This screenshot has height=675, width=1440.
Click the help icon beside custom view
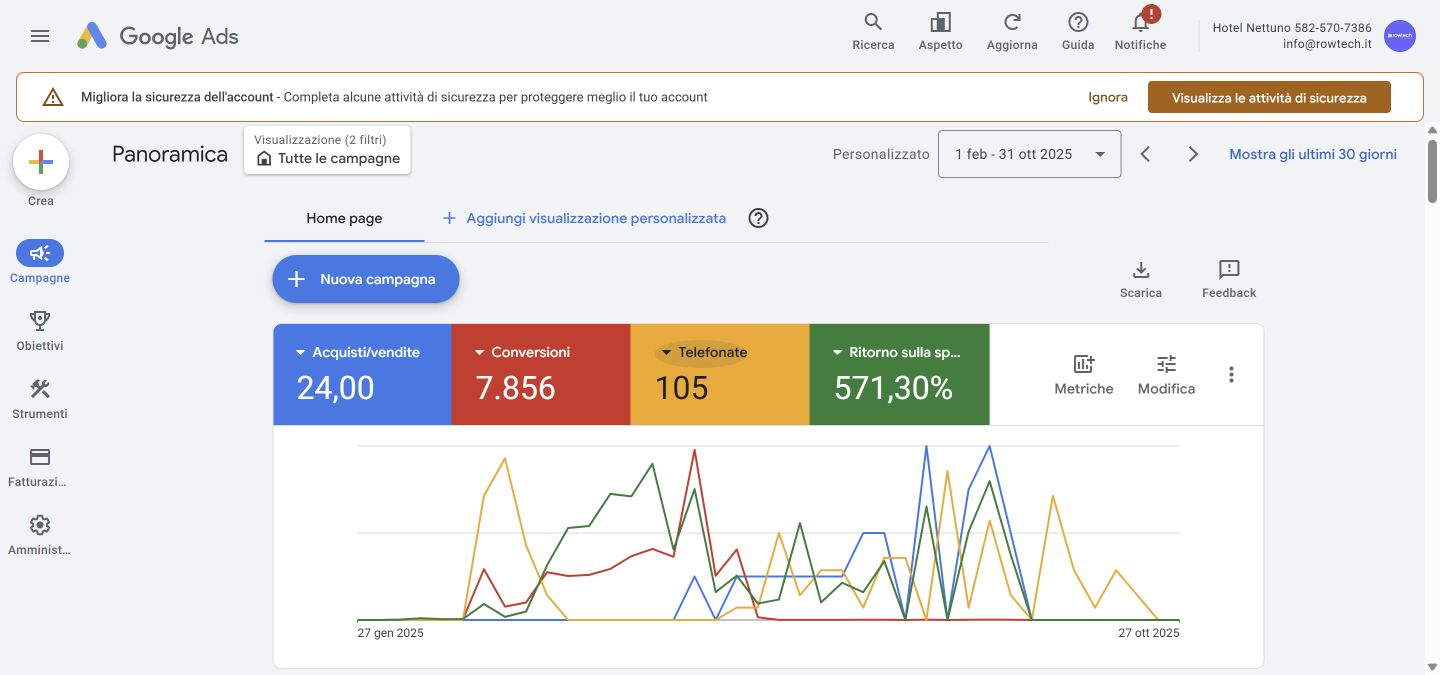[758, 218]
